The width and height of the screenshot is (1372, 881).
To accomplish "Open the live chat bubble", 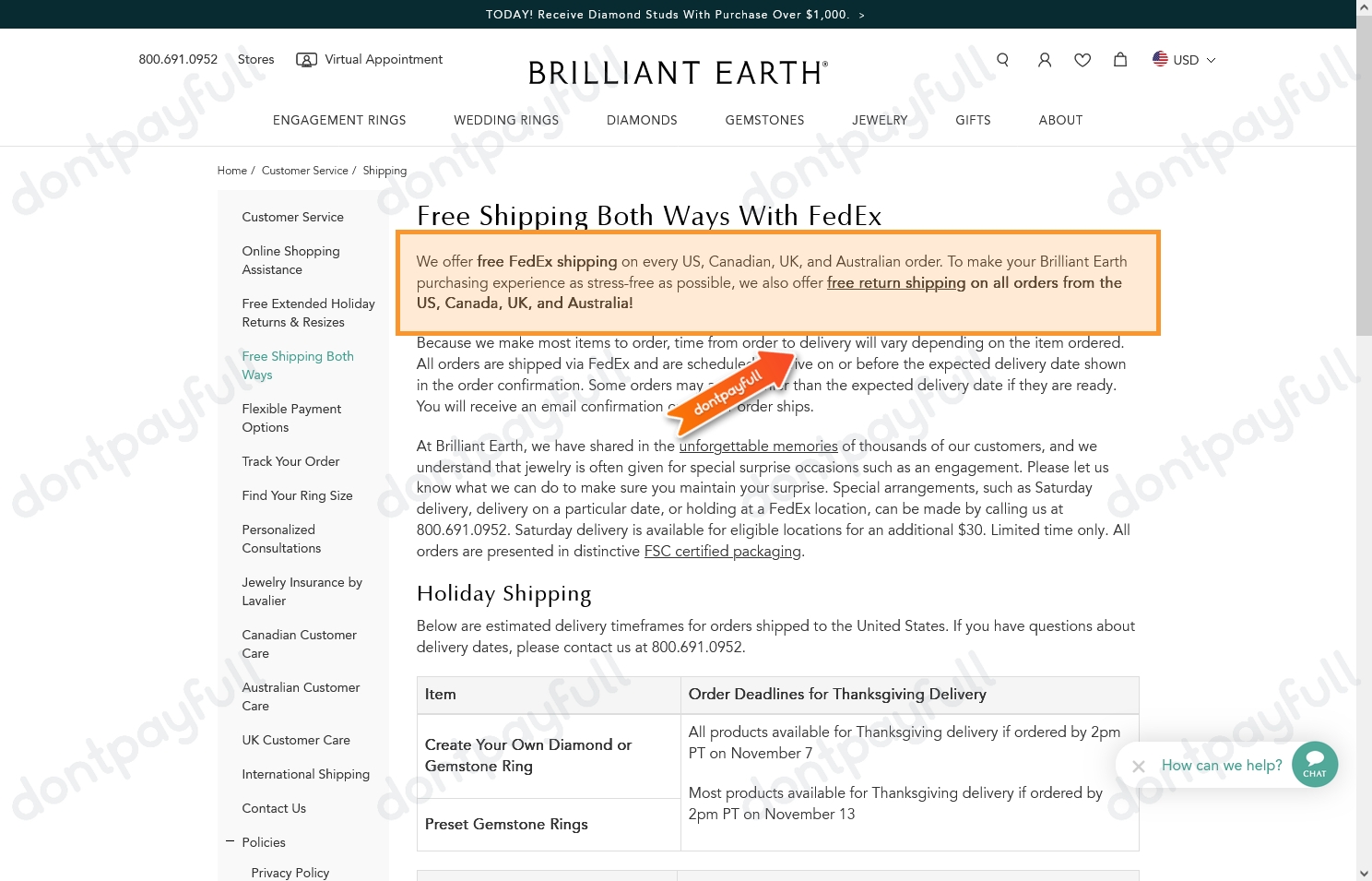I will tap(1314, 764).
